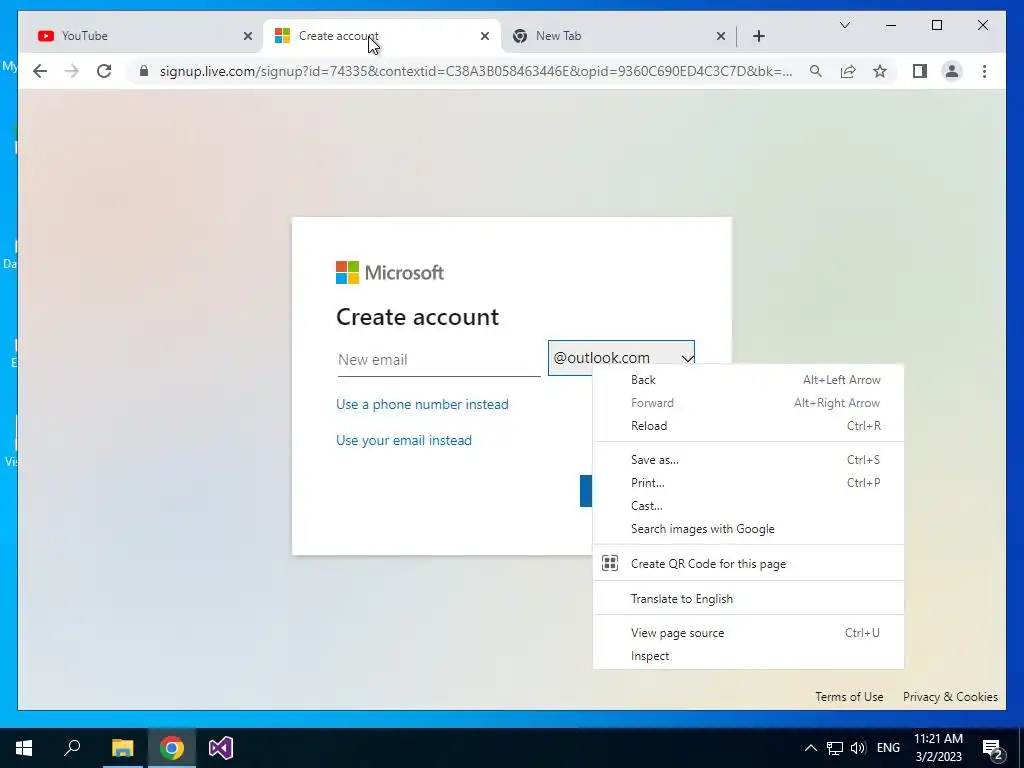Click the URL in the address bar
The image size is (1024, 768).
click(476, 71)
